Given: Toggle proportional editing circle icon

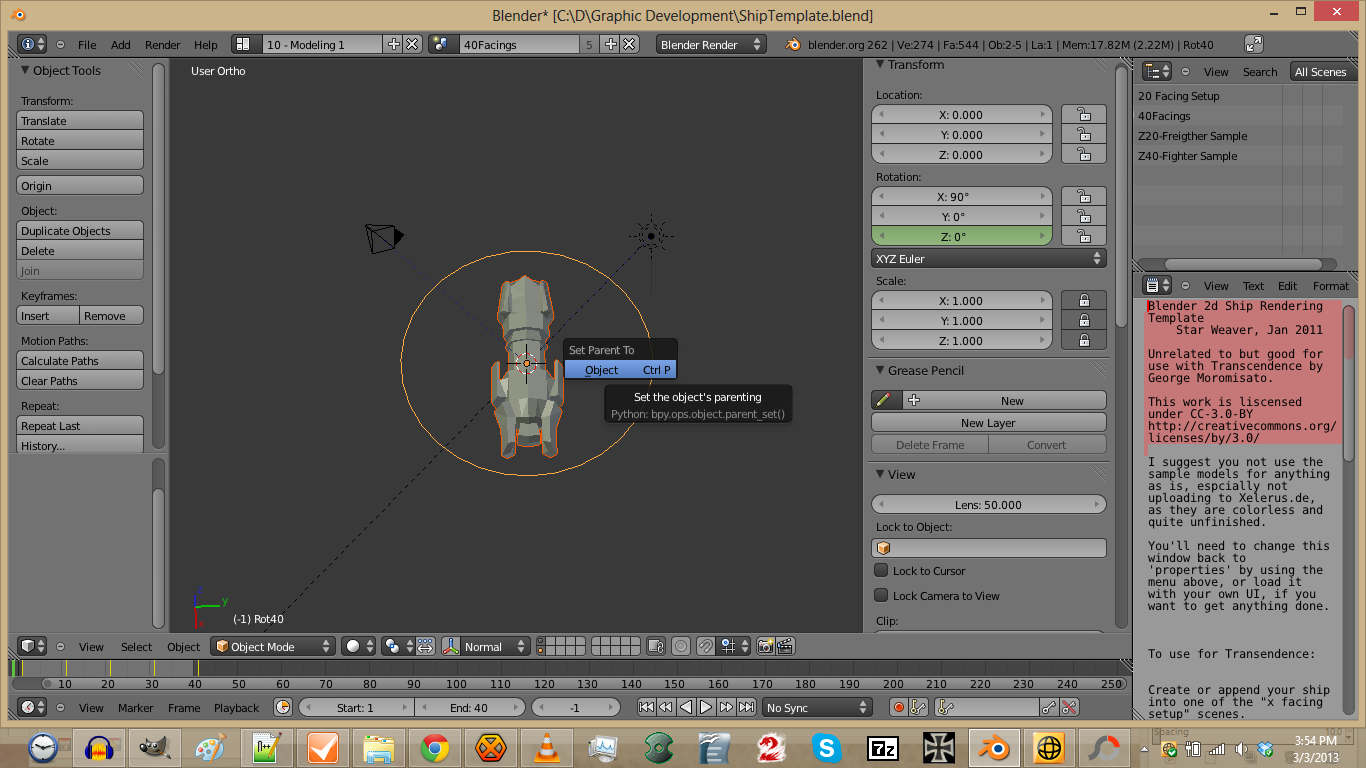Looking at the screenshot, I should pyautogui.click(x=681, y=646).
